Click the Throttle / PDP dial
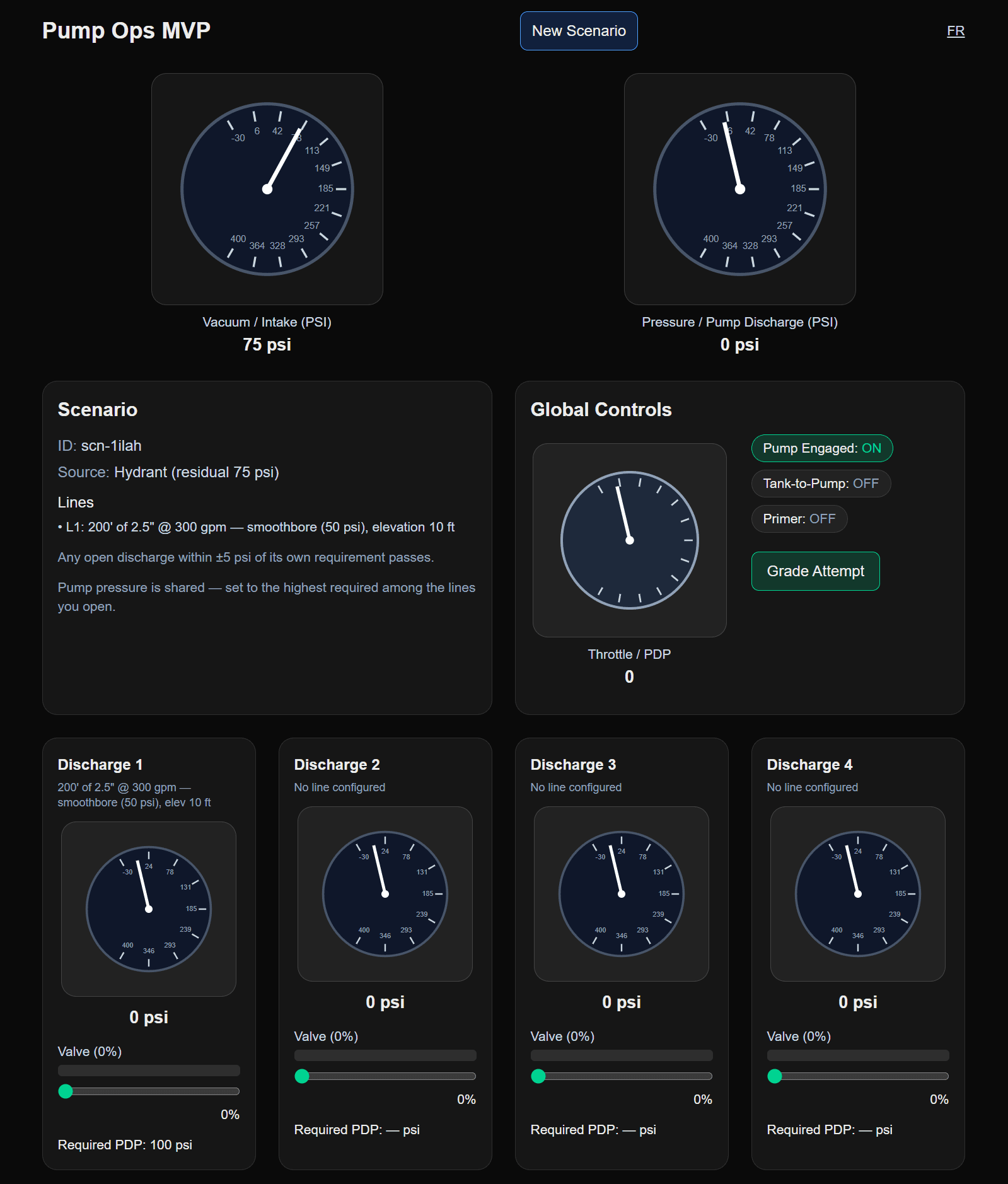This screenshot has width=1008, height=1184. (x=629, y=540)
